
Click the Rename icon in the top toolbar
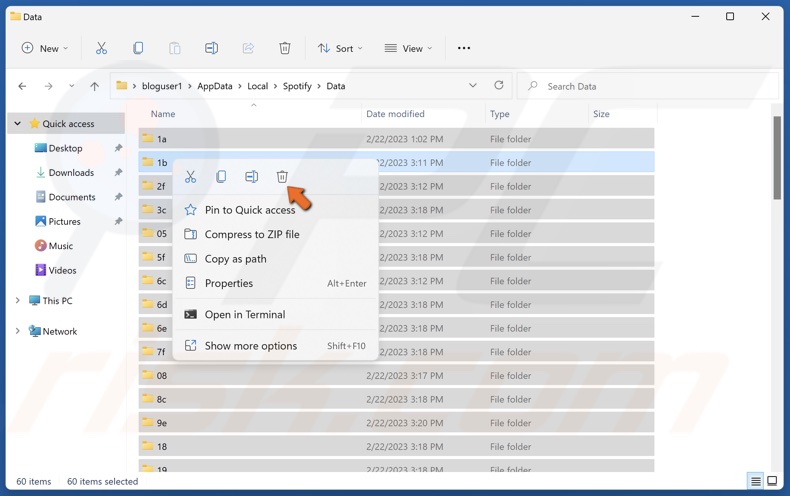coord(212,48)
